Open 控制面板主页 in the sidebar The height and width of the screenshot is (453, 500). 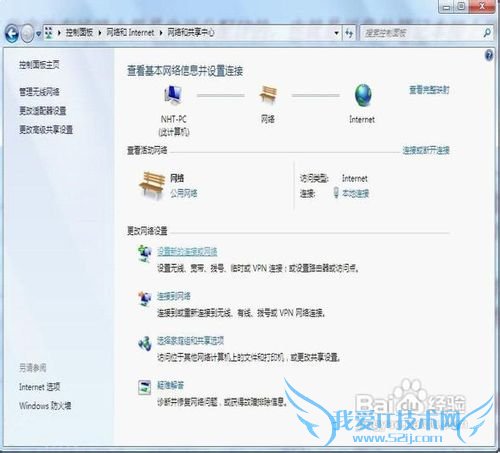coord(39,65)
